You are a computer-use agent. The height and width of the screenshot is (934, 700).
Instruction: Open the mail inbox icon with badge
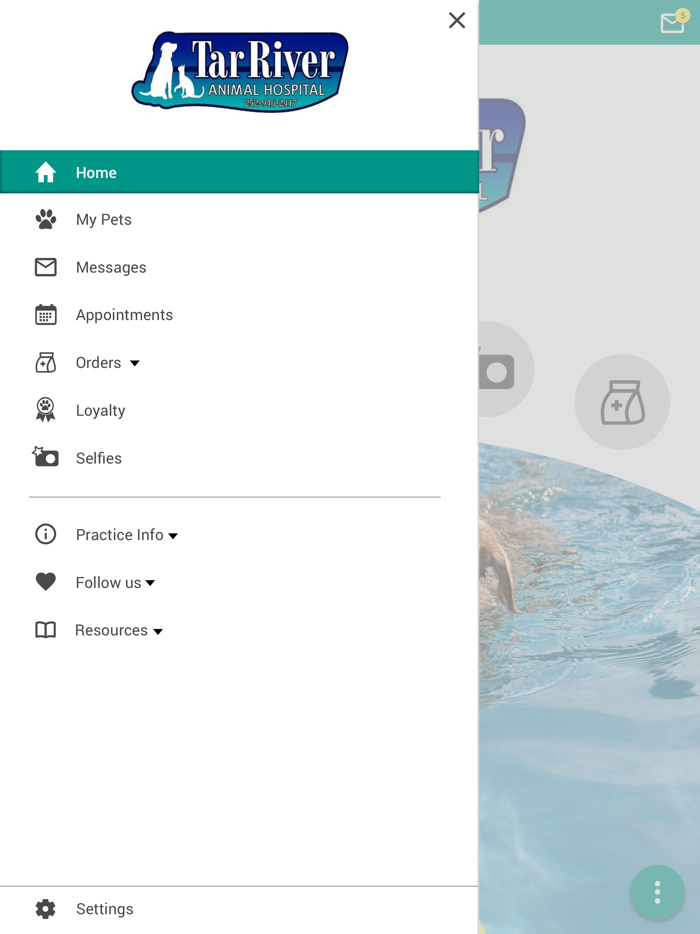point(674,21)
